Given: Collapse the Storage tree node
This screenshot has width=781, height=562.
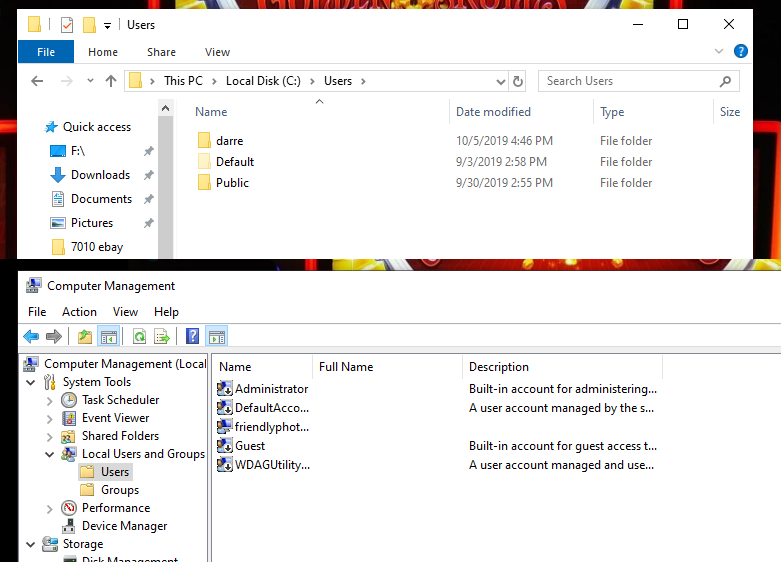Looking at the screenshot, I should pyautogui.click(x=31, y=545).
